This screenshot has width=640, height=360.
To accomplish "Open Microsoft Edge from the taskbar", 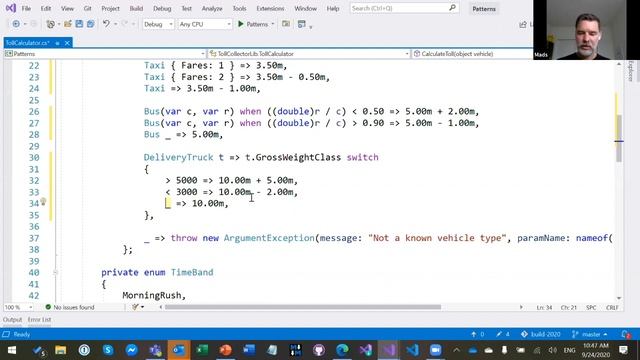I will point(342,350).
